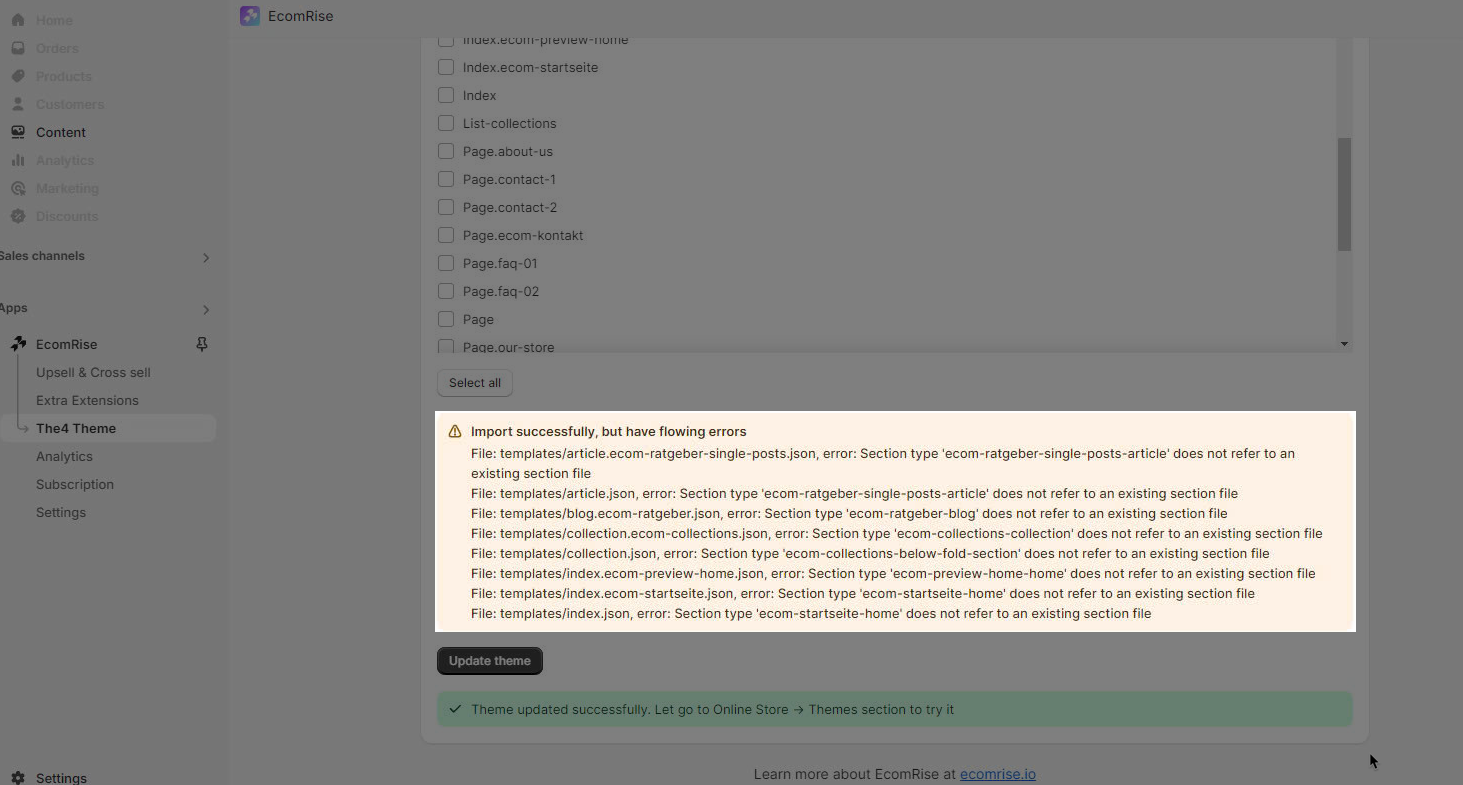Check the Page.faq-02 checkbox
The image size is (1463, 785).
tap(446, 291)
